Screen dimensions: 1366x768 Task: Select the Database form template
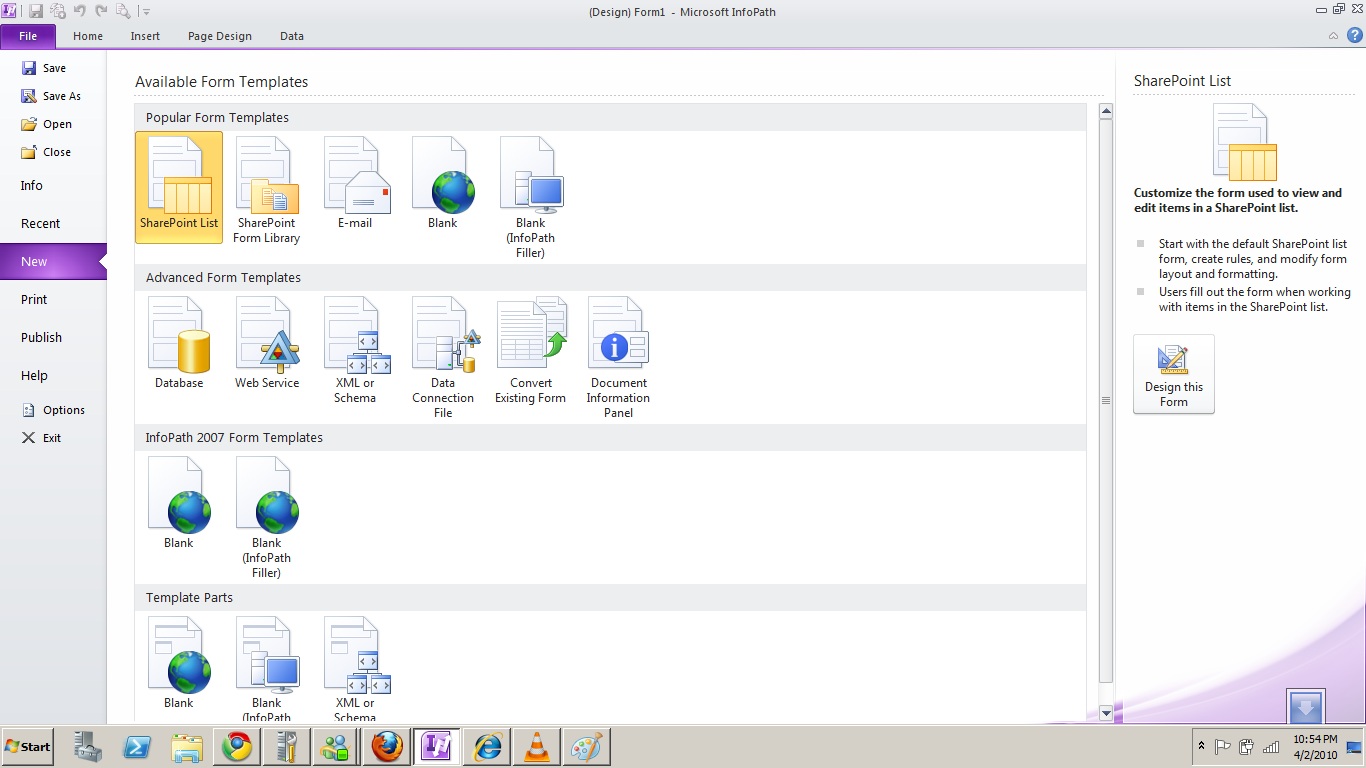click(179, 345)
